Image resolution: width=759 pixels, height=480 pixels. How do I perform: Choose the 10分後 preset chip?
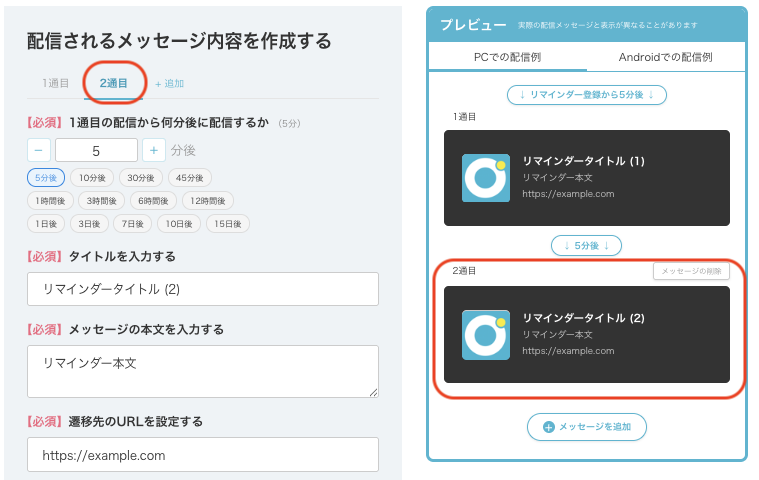pyautogui.click(x=92, y=178)
